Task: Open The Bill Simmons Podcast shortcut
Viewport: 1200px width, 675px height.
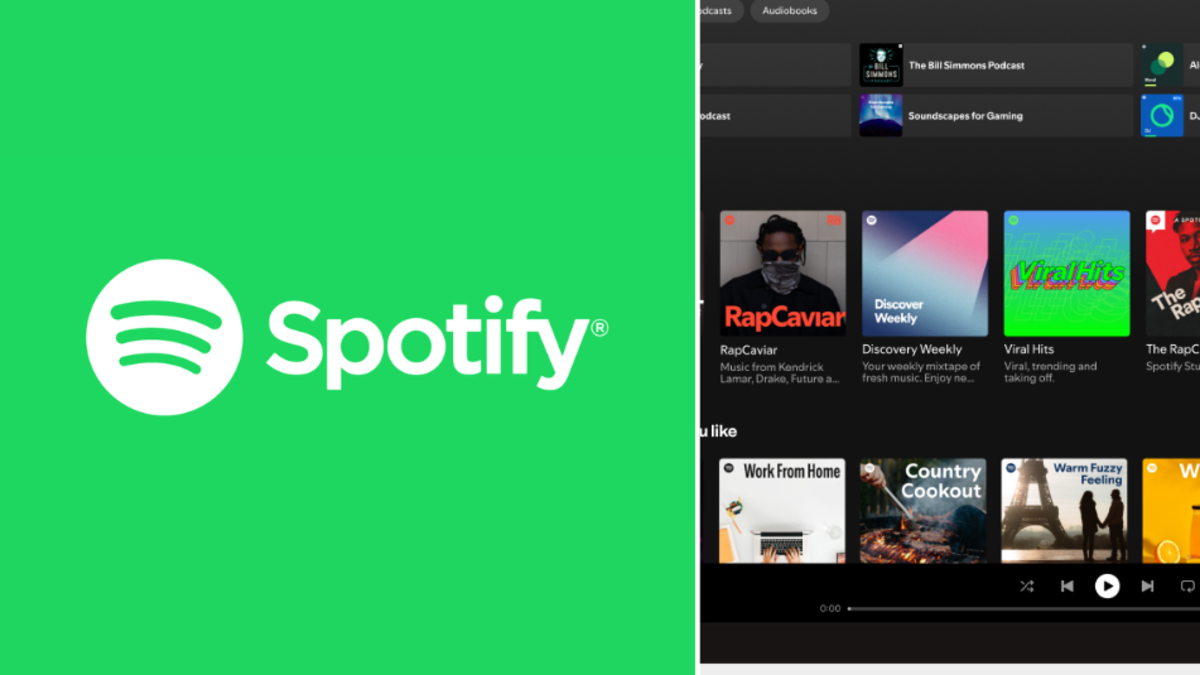Action: [x=966, y=65]
